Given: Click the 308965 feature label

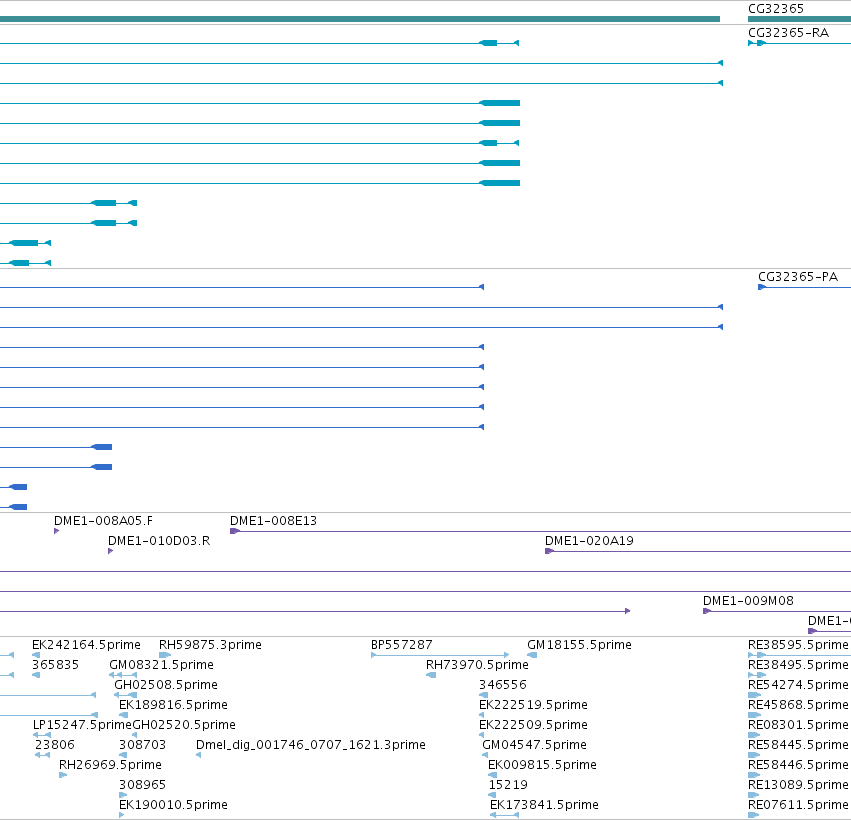Looking at the screenshot, I should 142,785.
